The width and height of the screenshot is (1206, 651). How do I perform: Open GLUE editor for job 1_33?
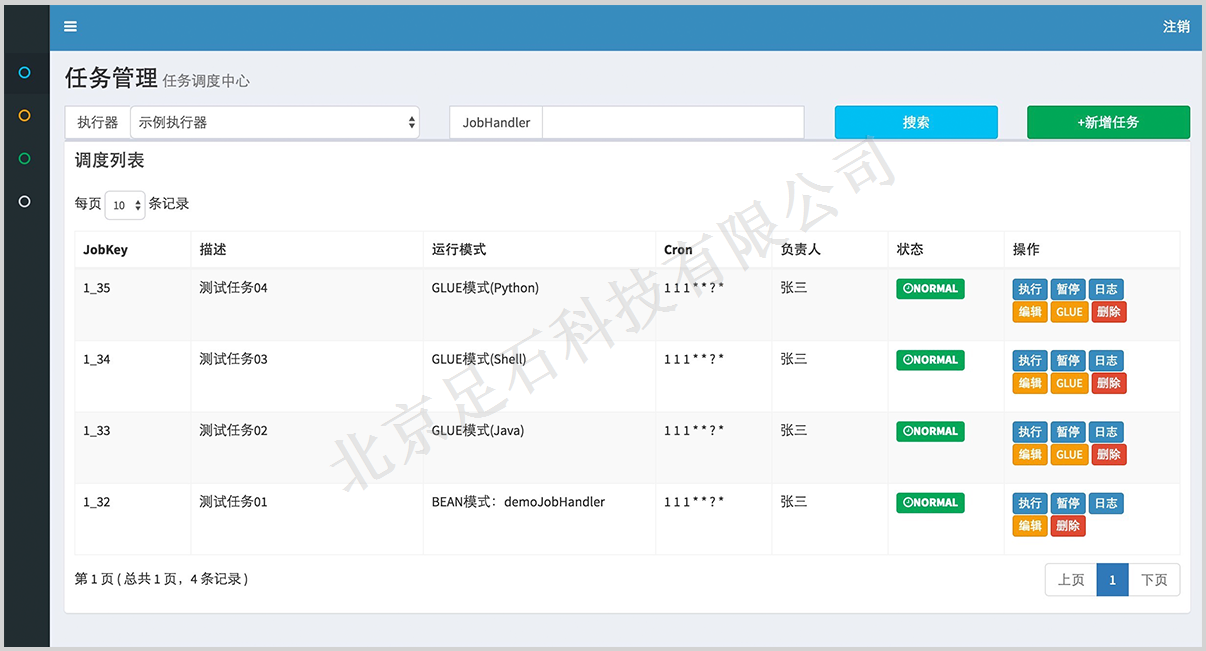coord(1069,455)
